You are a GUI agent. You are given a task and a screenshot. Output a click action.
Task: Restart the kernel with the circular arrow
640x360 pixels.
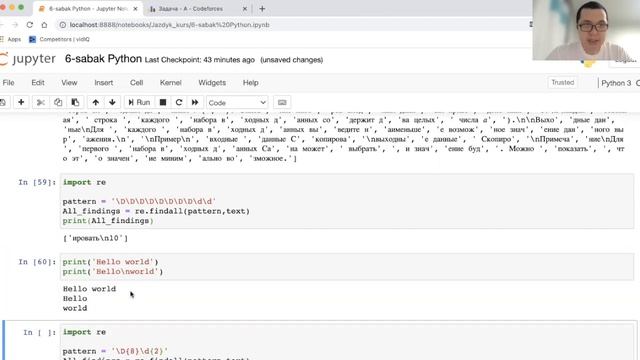(x=179, y=102)
